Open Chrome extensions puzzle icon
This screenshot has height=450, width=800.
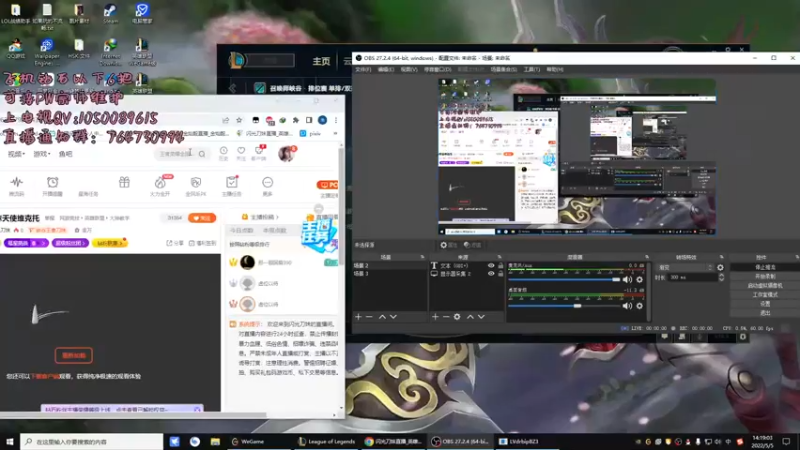click(x=295, y=120)
